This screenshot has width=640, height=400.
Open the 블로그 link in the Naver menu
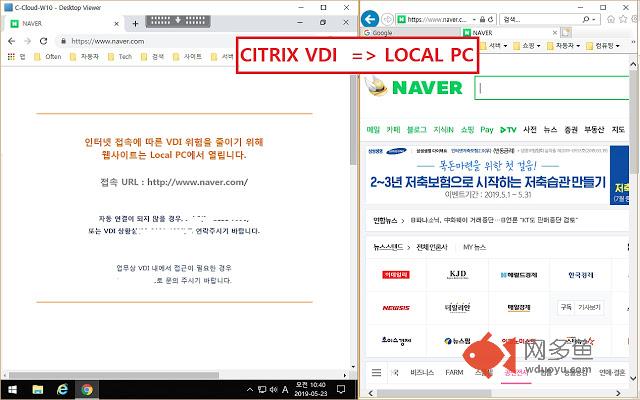point(416,130)
